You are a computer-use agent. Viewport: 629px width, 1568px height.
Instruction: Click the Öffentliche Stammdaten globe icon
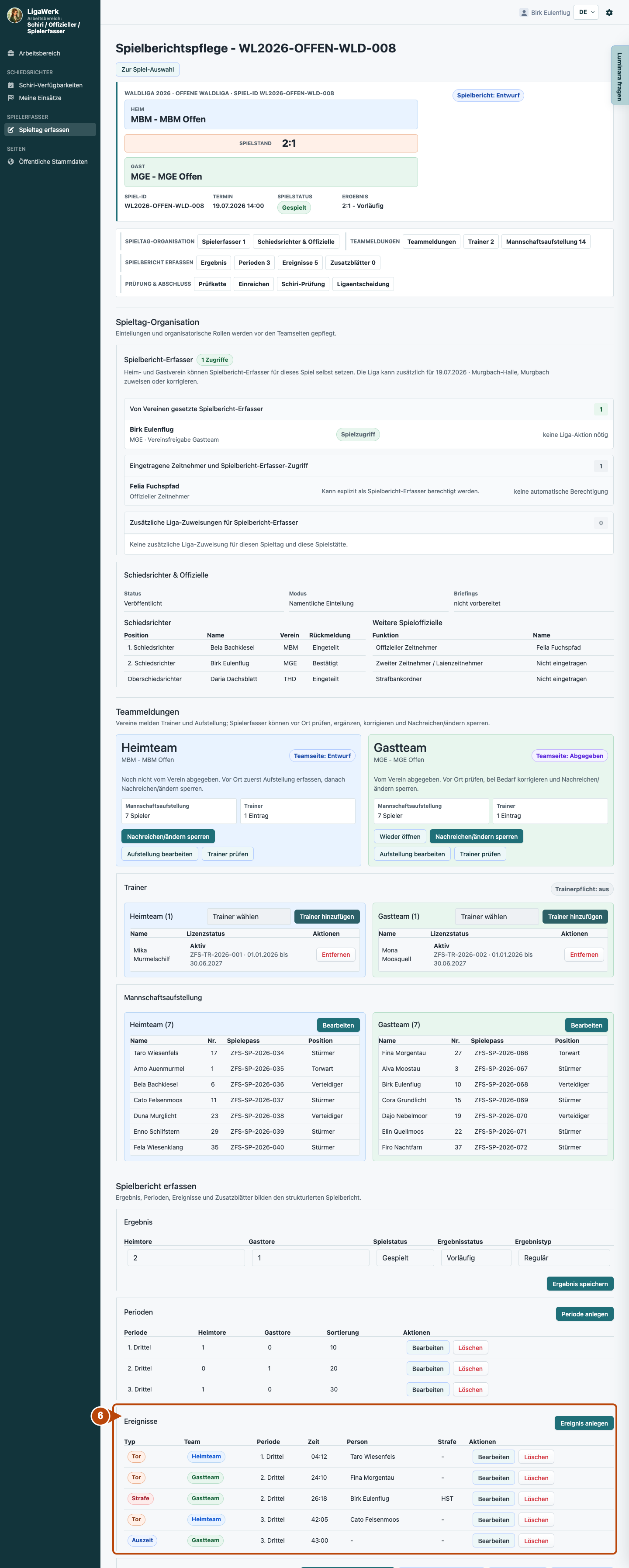point(11,161)
